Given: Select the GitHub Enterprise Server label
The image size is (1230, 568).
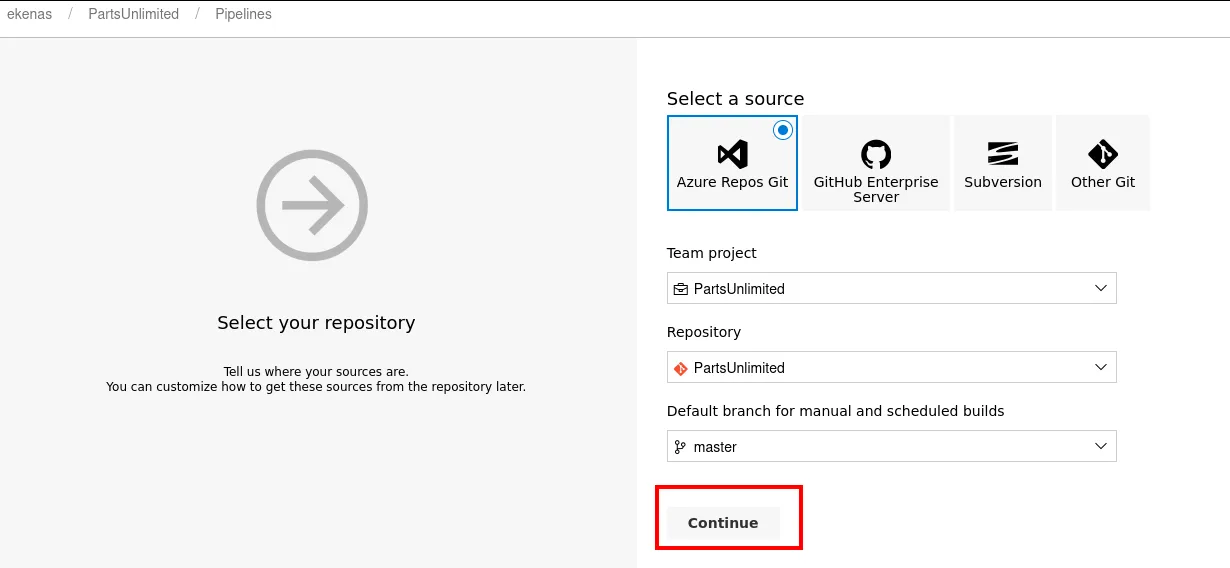Looking at the screenshot, I should click(875, 189).
